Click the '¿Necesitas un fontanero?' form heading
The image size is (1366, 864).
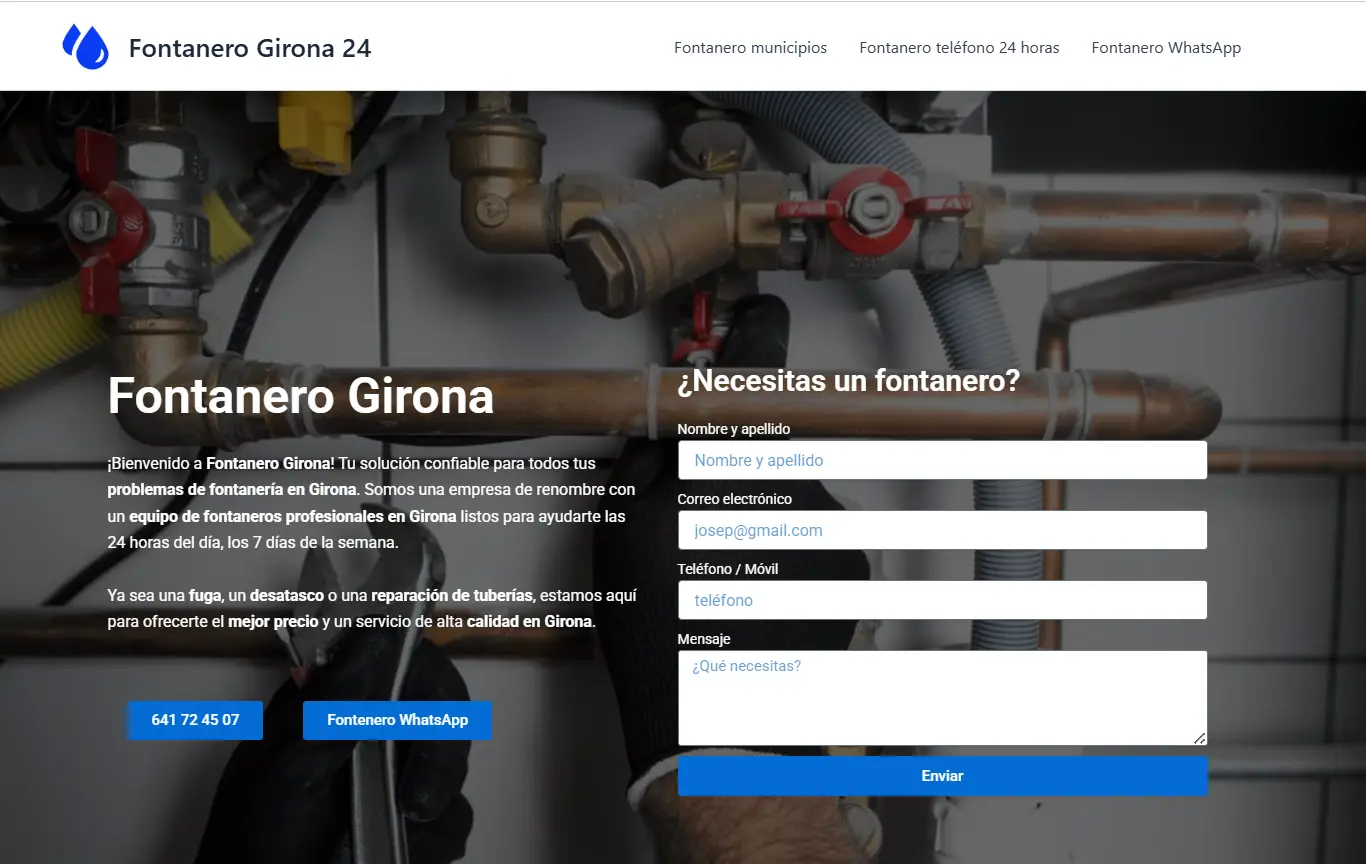[x=848, y=381]
